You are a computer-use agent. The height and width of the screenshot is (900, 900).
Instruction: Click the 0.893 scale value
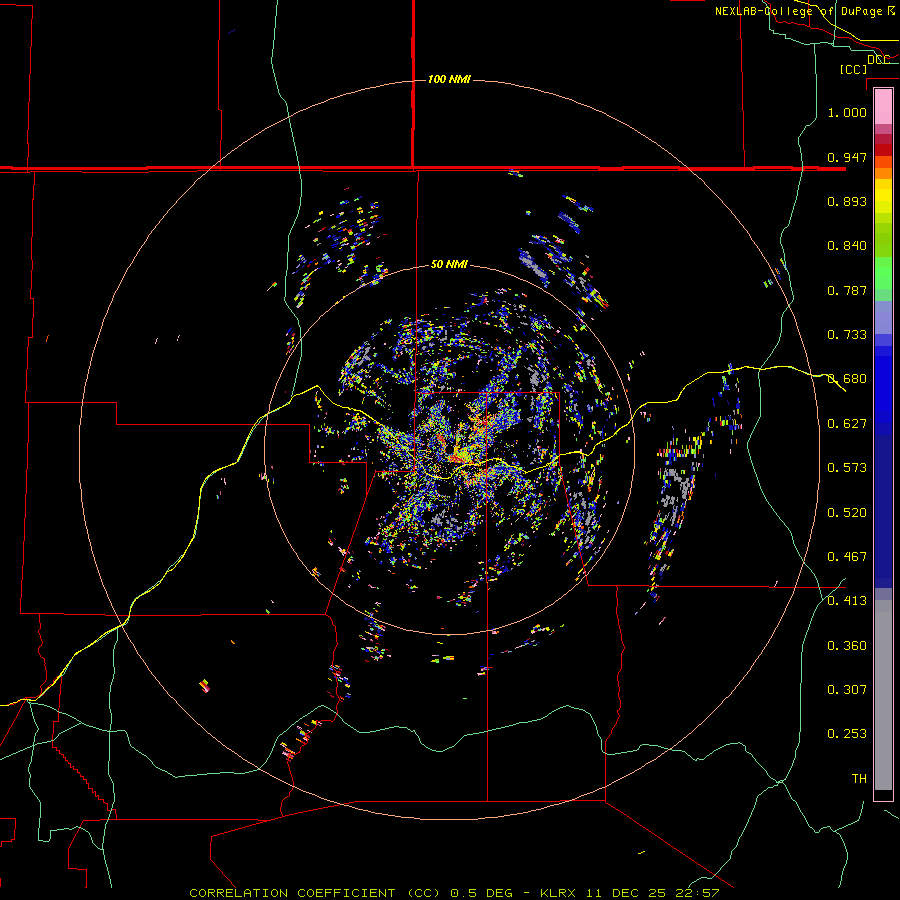[x=847, y=201]
